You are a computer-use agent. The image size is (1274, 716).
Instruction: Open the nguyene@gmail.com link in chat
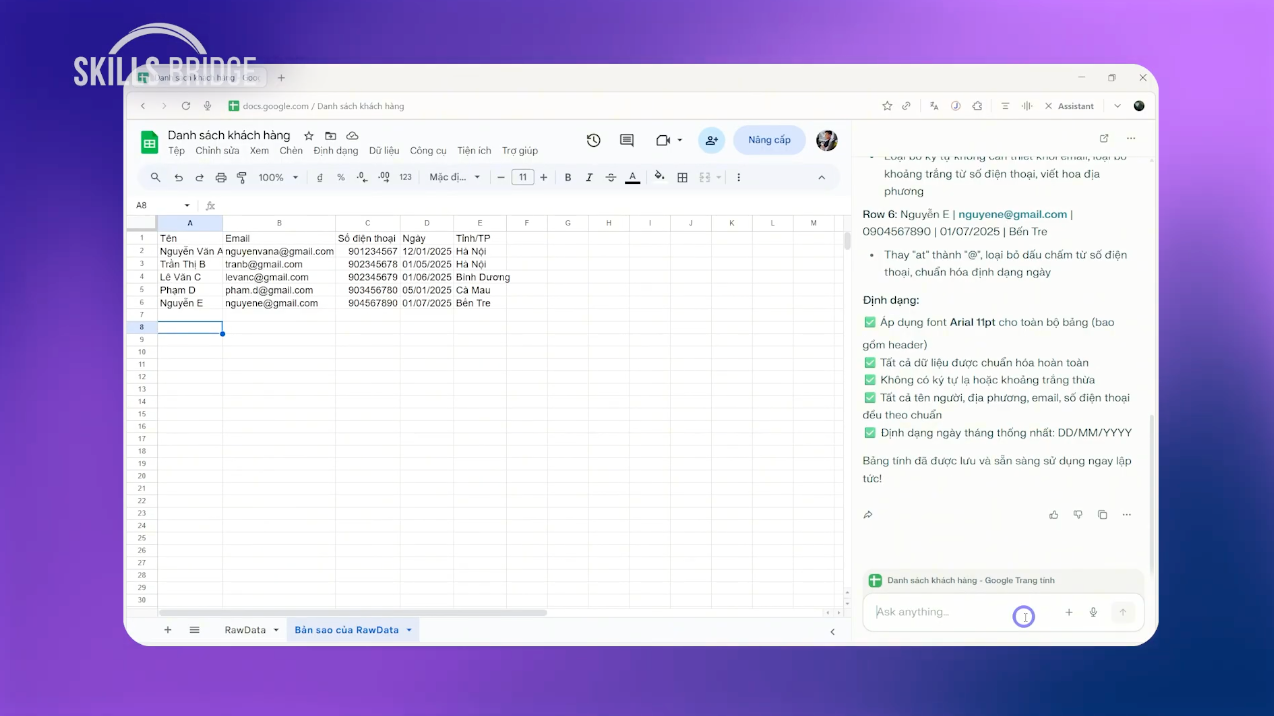coord(1012,214)
